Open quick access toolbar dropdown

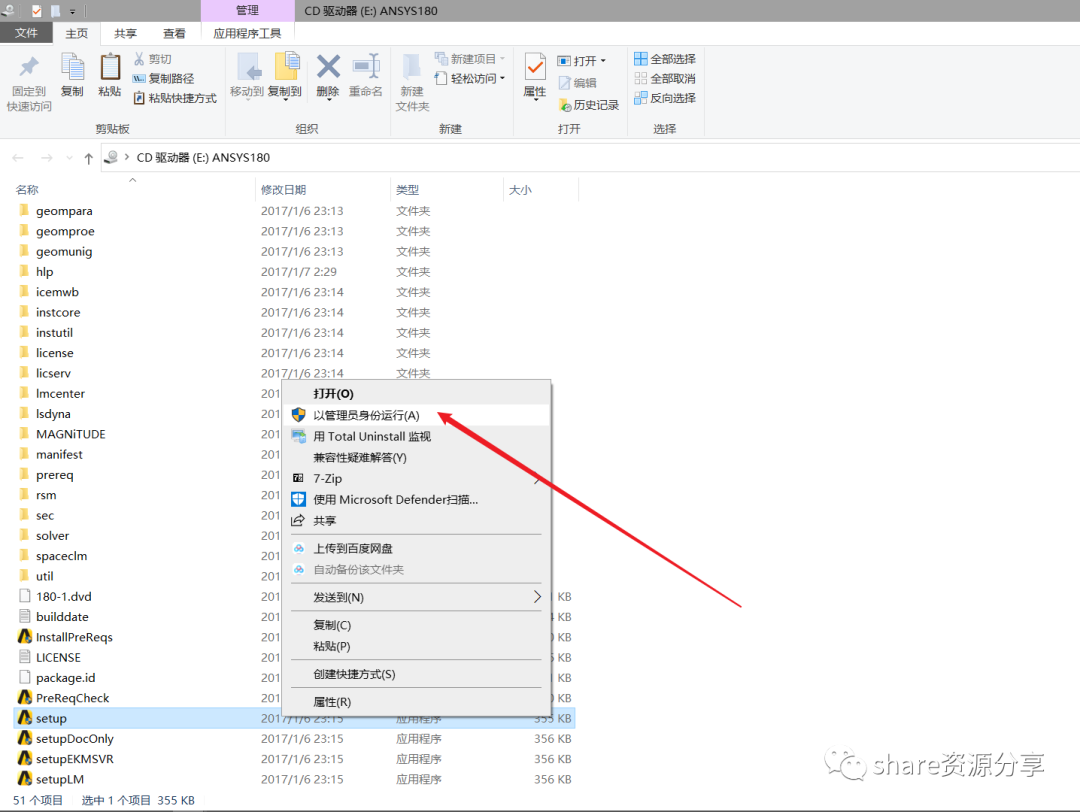[72, 11]
